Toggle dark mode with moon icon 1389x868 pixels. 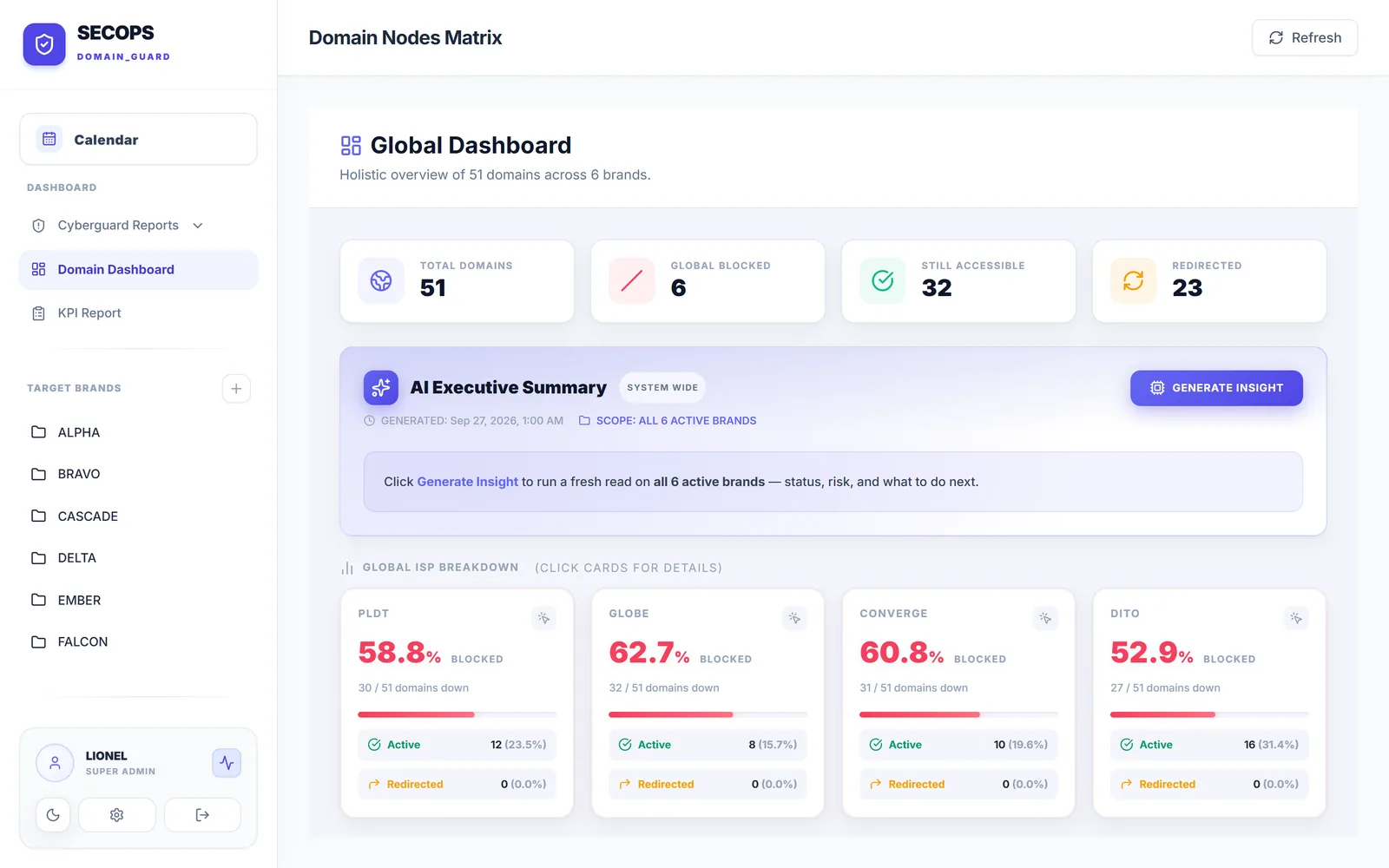coord(53,815)
